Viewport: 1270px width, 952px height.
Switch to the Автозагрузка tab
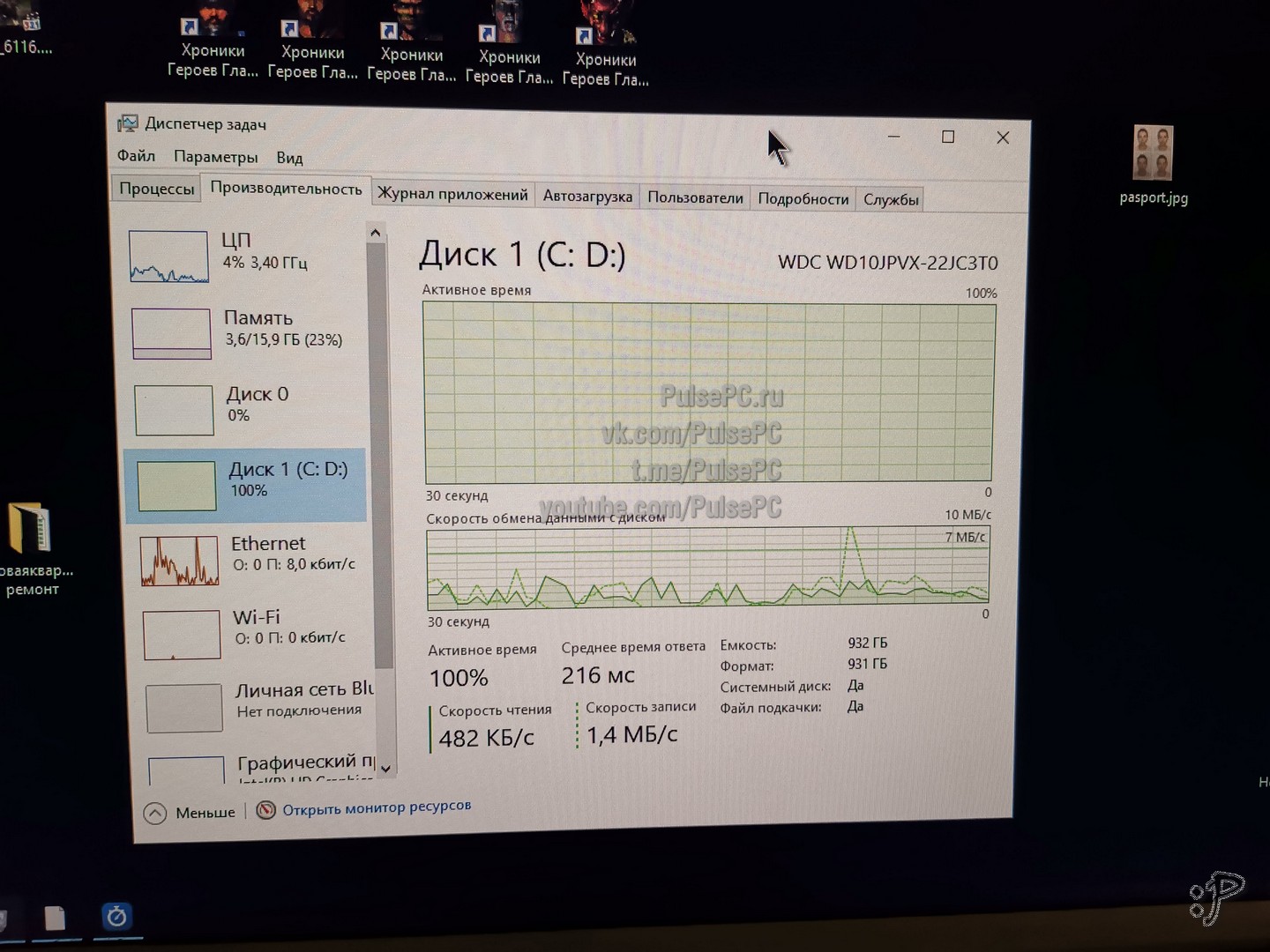(587, 197)
